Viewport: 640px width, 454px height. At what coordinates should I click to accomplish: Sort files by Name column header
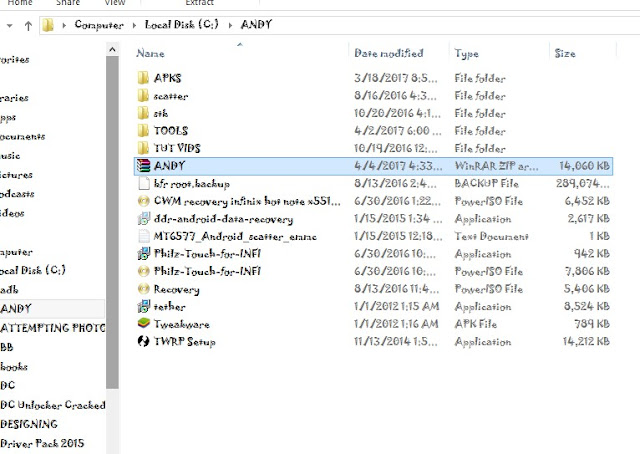(150, 53)
